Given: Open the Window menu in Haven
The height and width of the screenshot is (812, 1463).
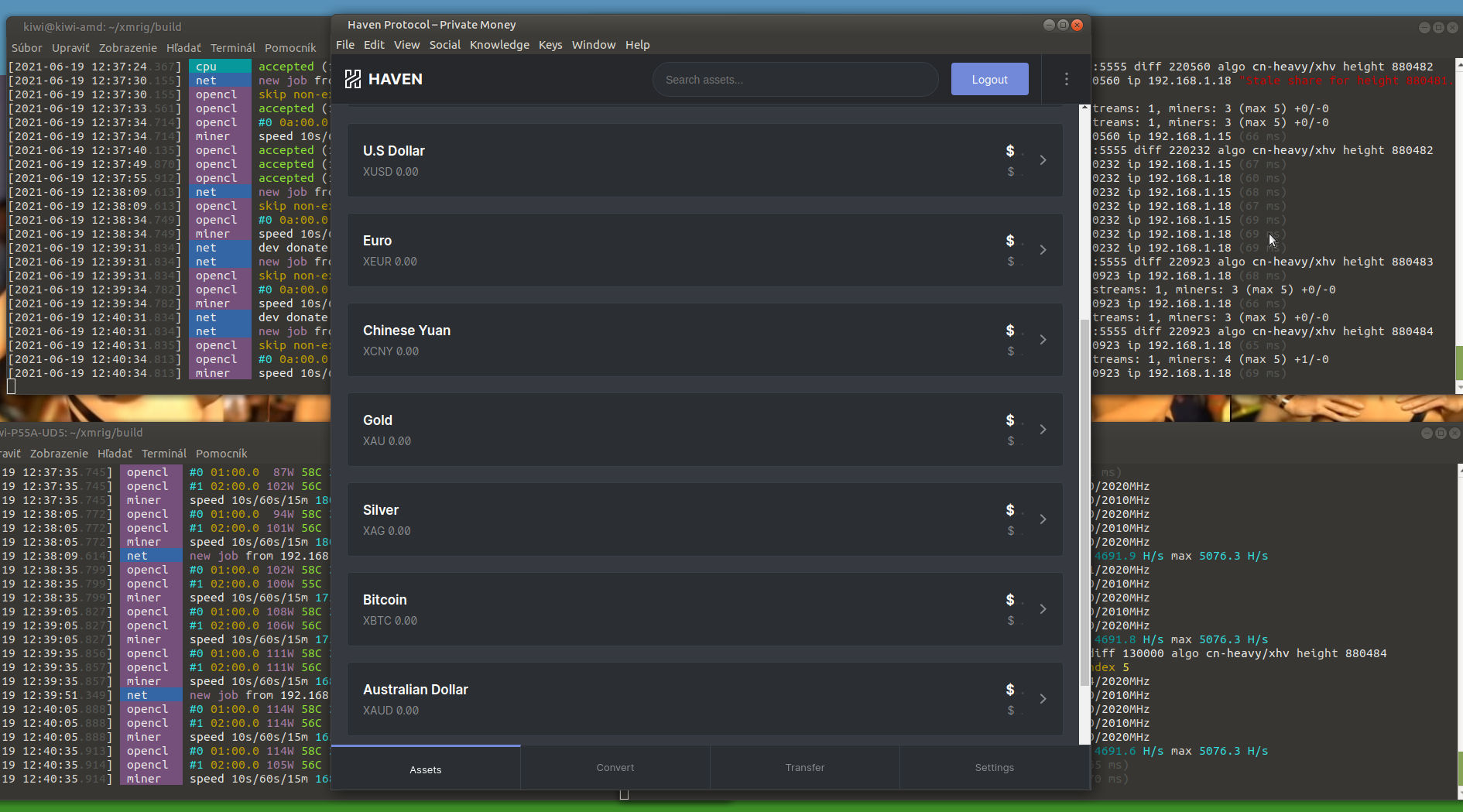Looking at the screenshot, I should coord(594,45).
